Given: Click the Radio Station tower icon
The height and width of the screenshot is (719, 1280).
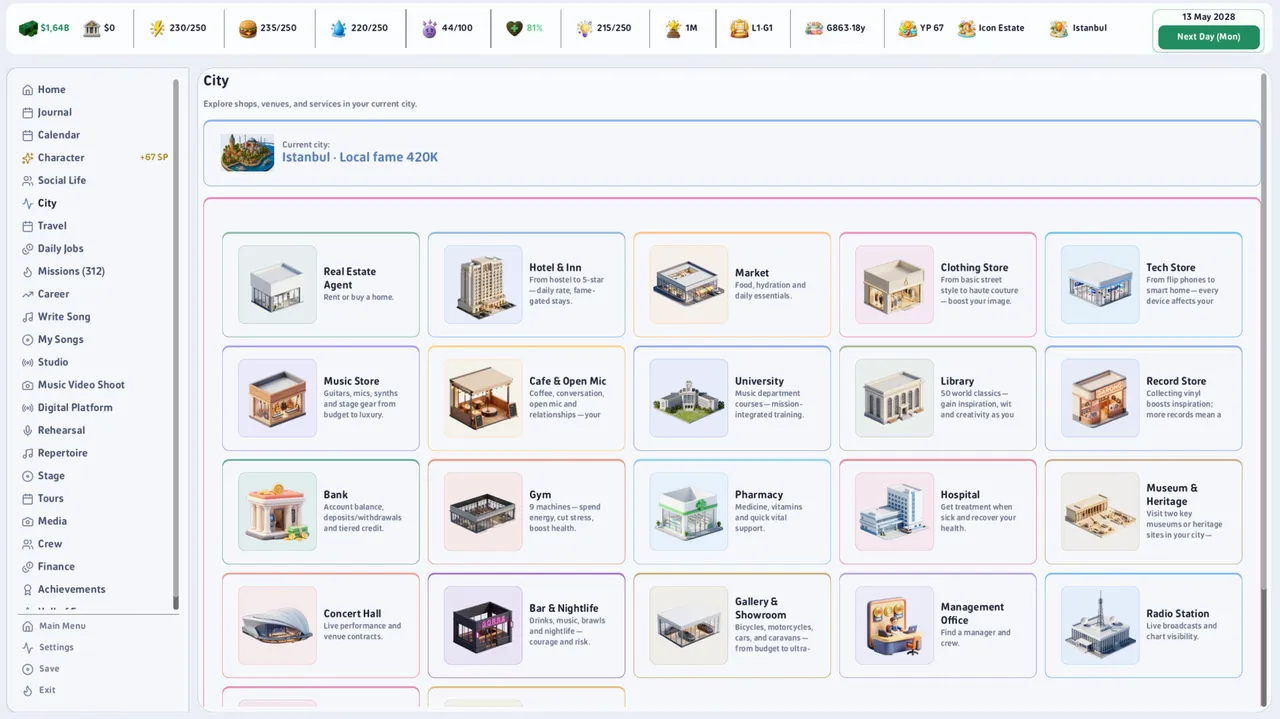Looking at the screenshot, I should pos(1100,625).
